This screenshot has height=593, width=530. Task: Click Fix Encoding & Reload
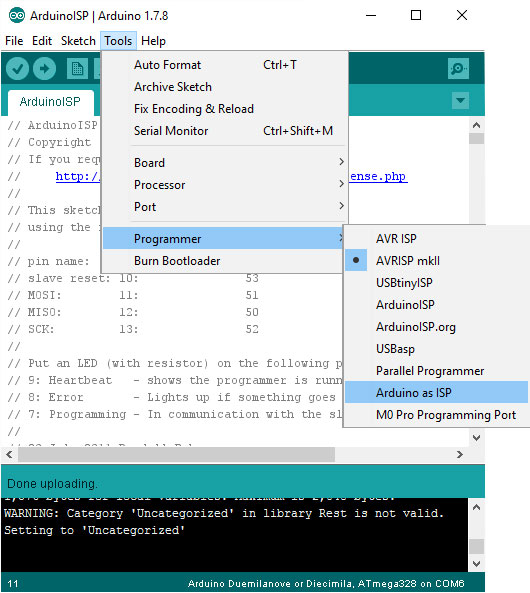225,109
